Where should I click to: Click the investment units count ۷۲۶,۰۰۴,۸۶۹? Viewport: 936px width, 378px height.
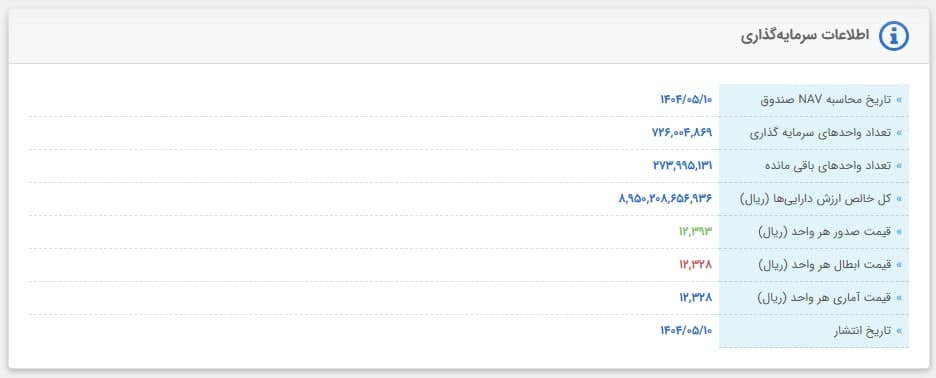click(x=682, y=133)
